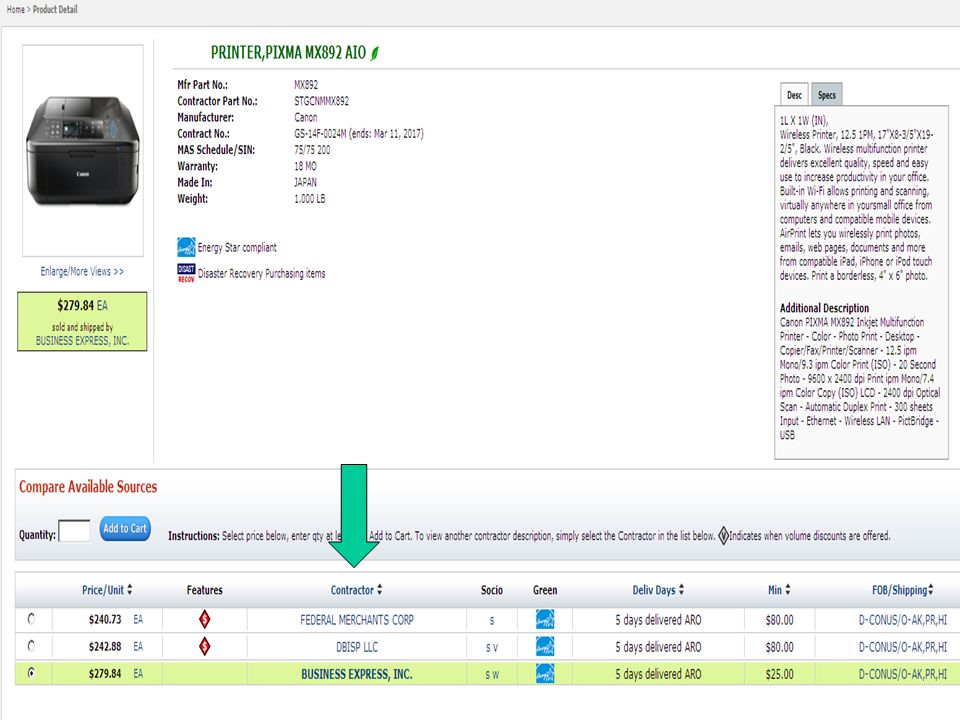The image size is (960, 720).
Task: Sort sources by Contractor column
Action: (x=356, y=590)
